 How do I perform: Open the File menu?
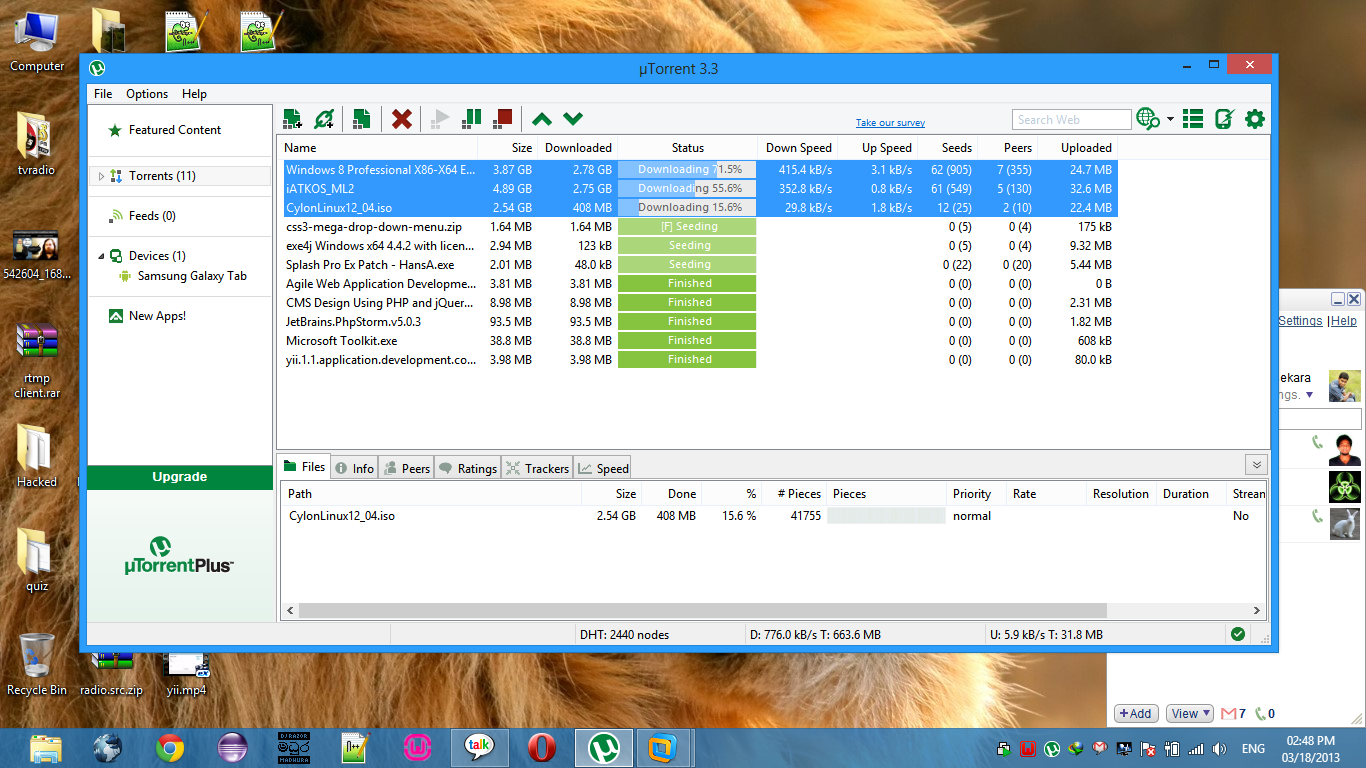pyautogui.click(x=103, y=94)
